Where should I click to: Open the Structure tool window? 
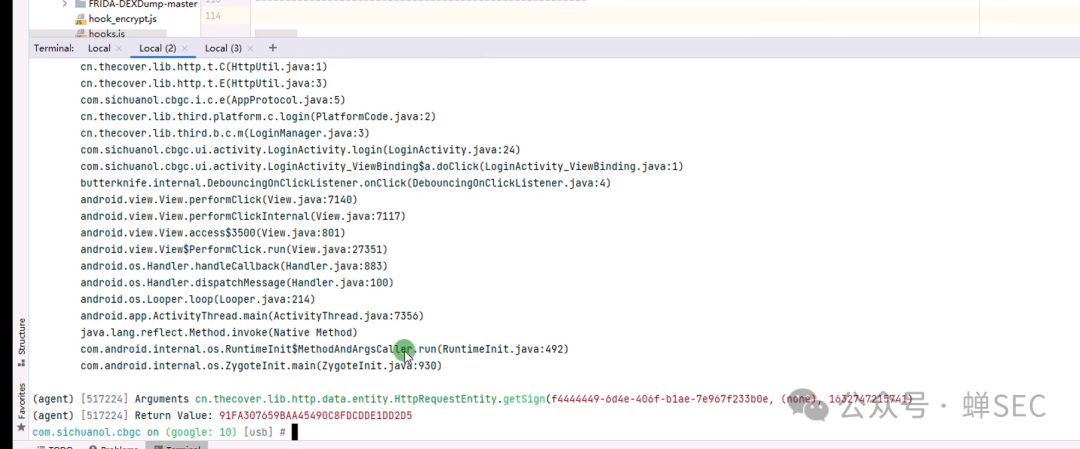pyautogui.click(x=21, y=342)
